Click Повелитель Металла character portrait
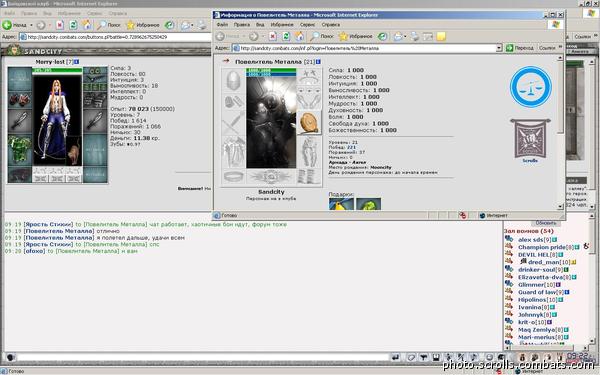This screenshot has height=375, width=600. click(271, 122)
